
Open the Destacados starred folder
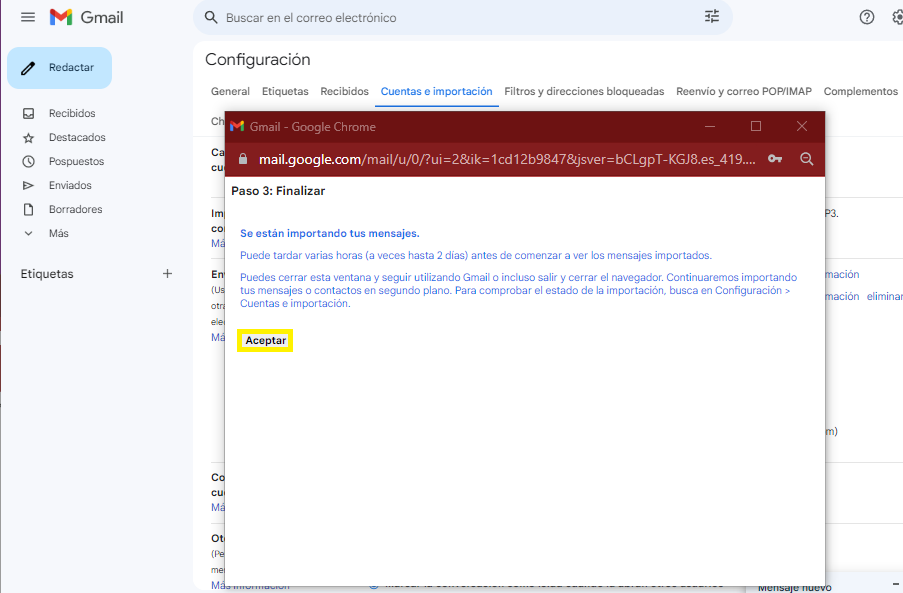(x=77, y=138)
